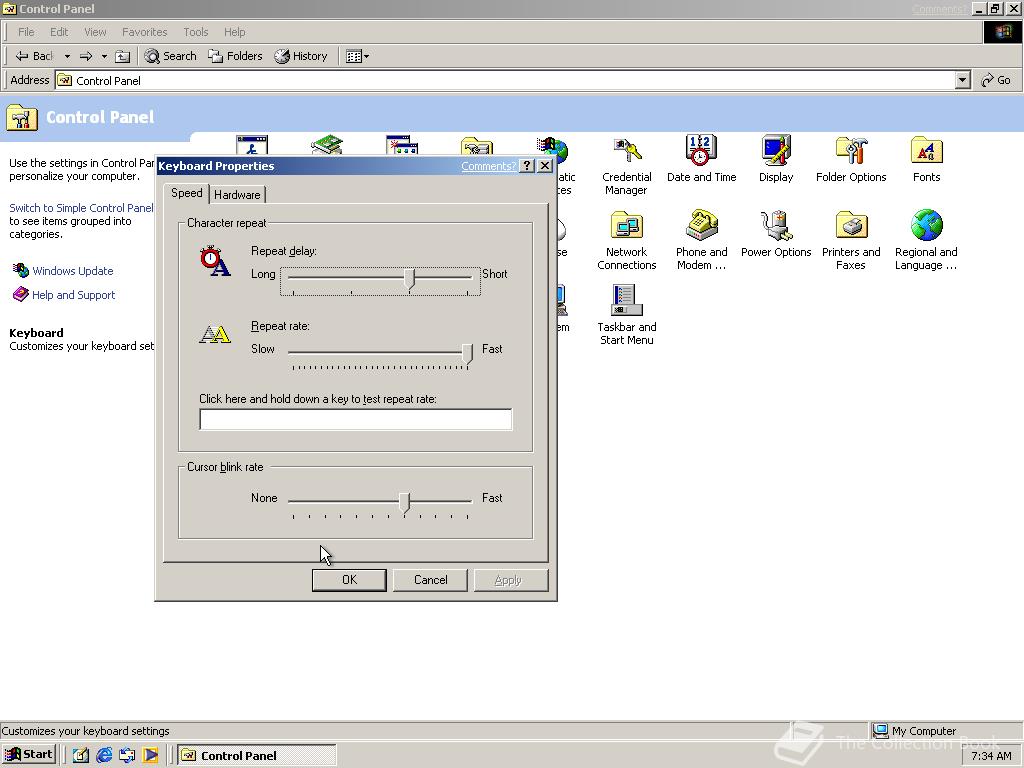Open the Taskbar and Start Menu icon
Screen dimensions: 1024x768
click(626, 315)
